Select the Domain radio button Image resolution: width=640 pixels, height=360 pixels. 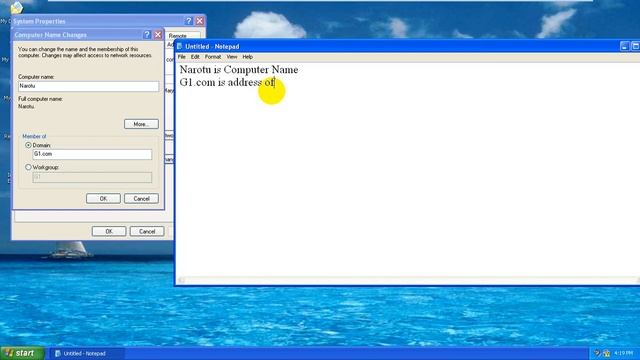[x=28, y=145]
